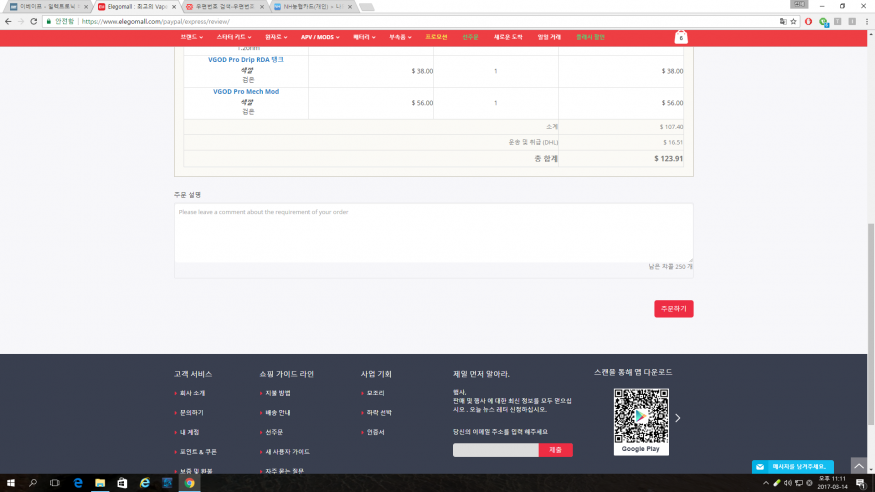Bookmark this page with the star icon
875x492 pixels.
coord(793,21)
